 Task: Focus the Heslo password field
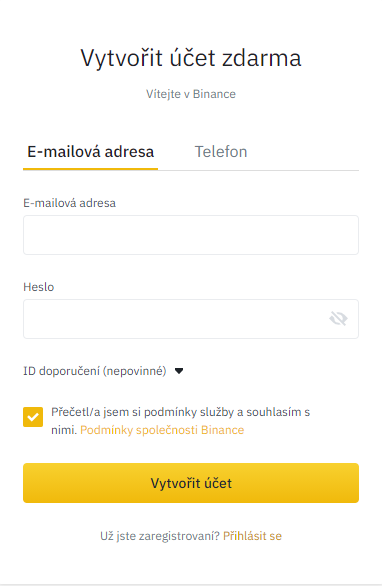[191, 319]
